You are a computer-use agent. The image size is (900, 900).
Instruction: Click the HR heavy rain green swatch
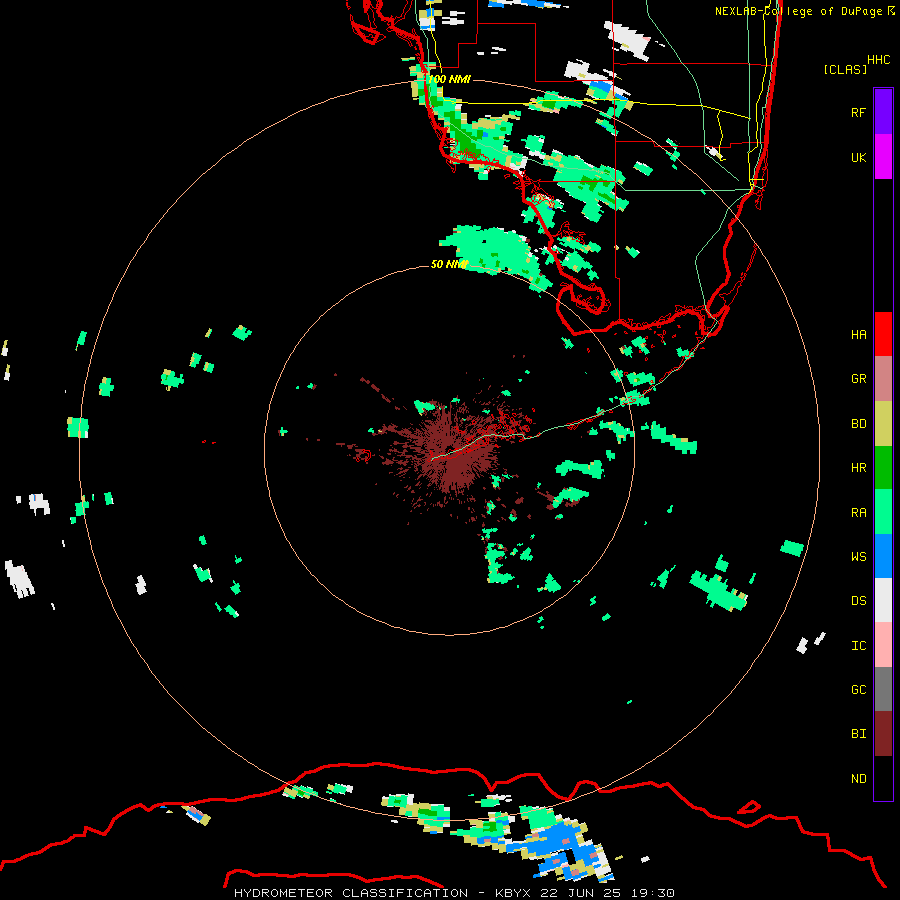click(x=883, y=468)
